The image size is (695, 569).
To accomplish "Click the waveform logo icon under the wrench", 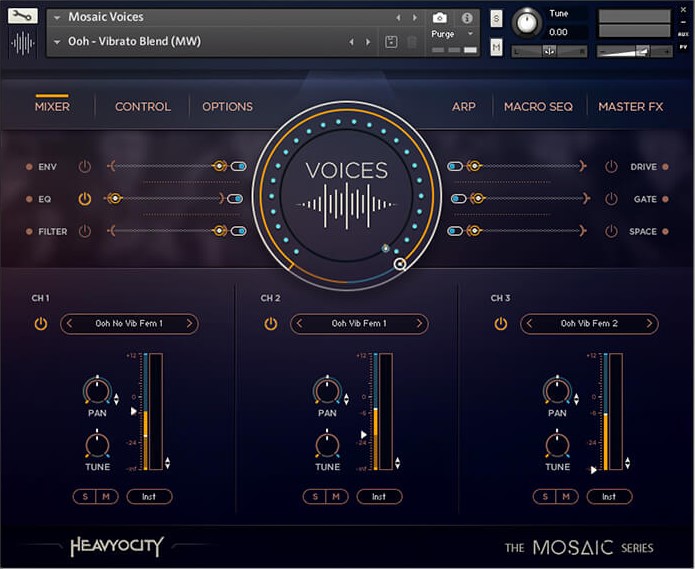I will pyautogui.click(x=23, y=43).
